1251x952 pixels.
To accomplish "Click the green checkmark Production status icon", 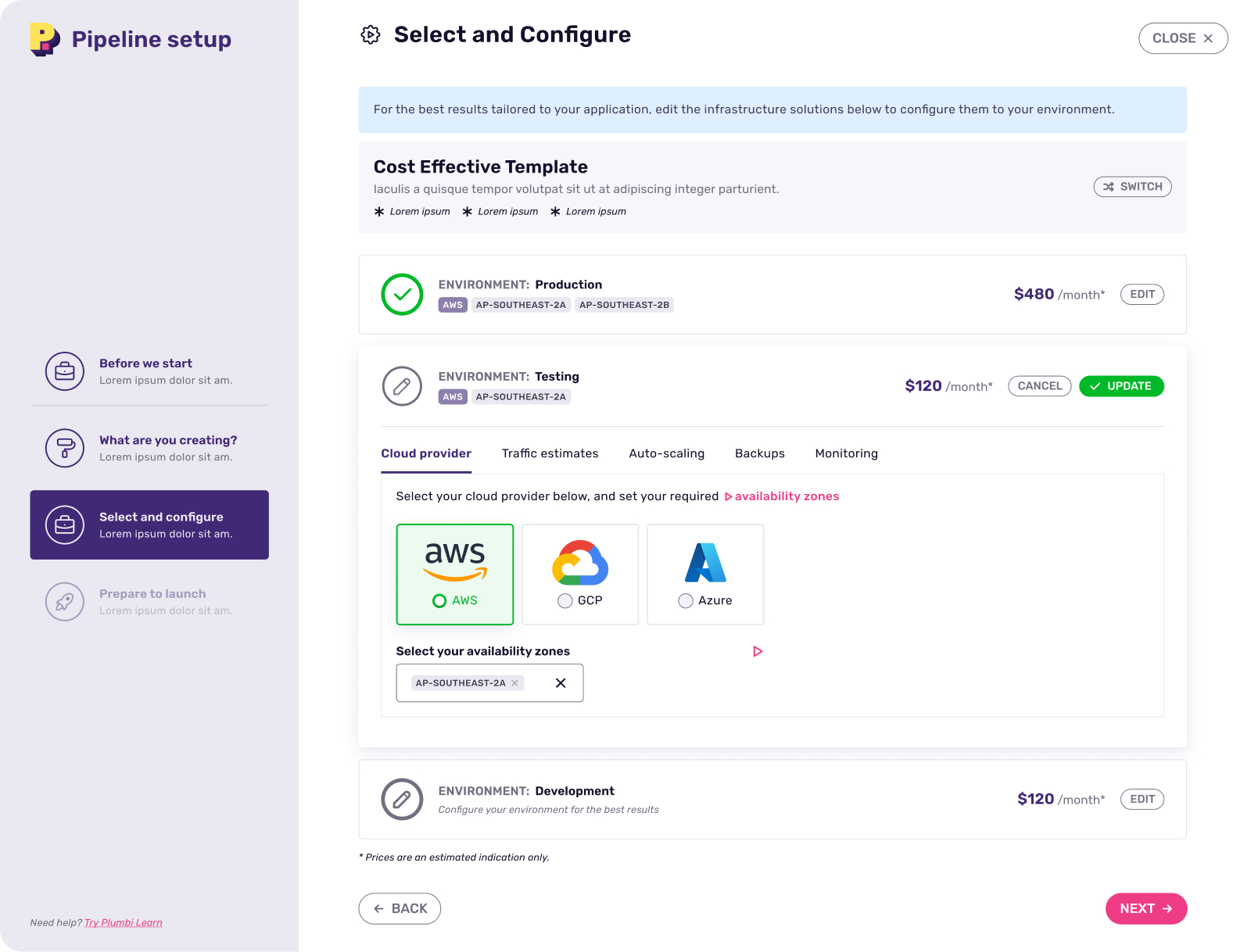I will [x=402, y=295].
